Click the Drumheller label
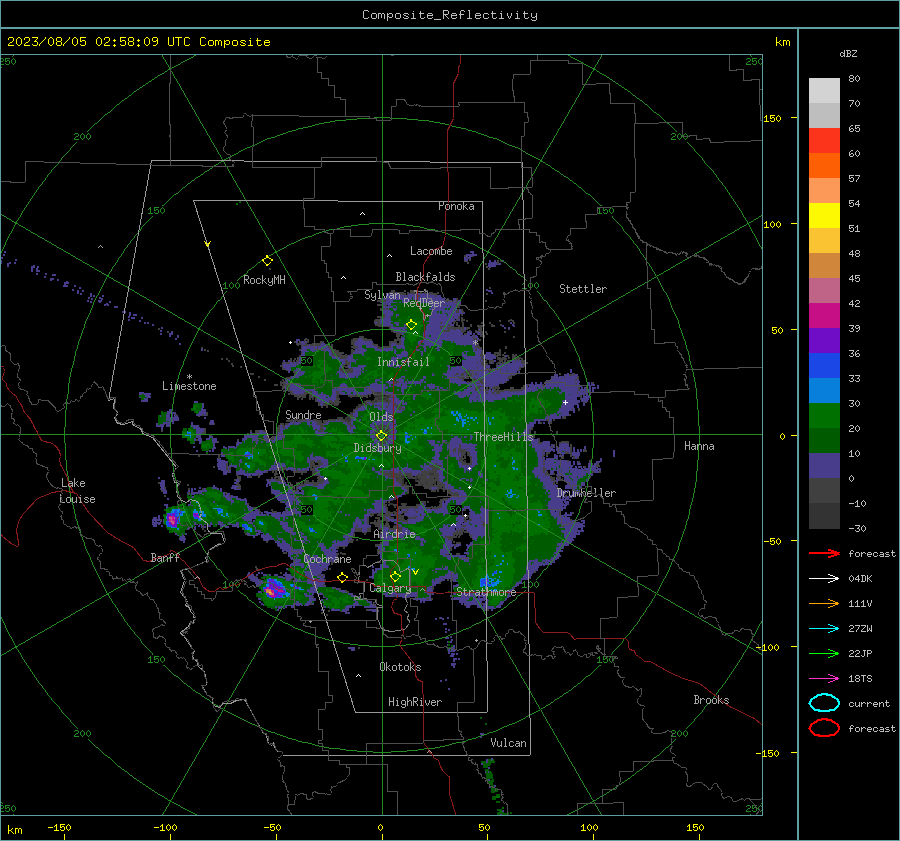900x841 pixels. [x=586, y=493]
